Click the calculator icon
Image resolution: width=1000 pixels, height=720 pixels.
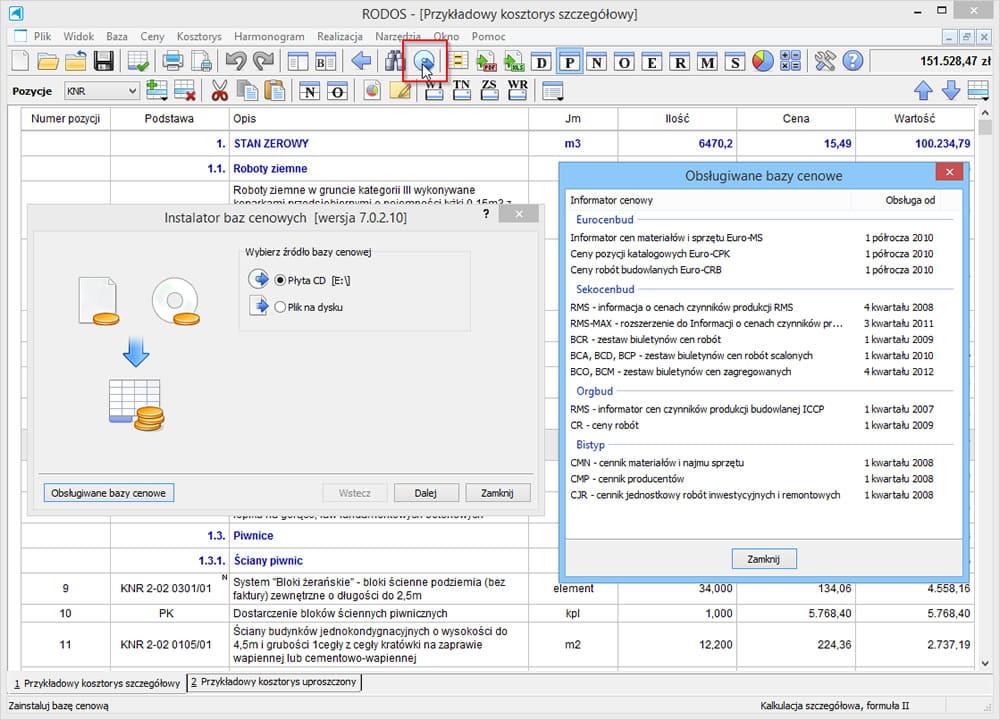(x=790, y=62)
